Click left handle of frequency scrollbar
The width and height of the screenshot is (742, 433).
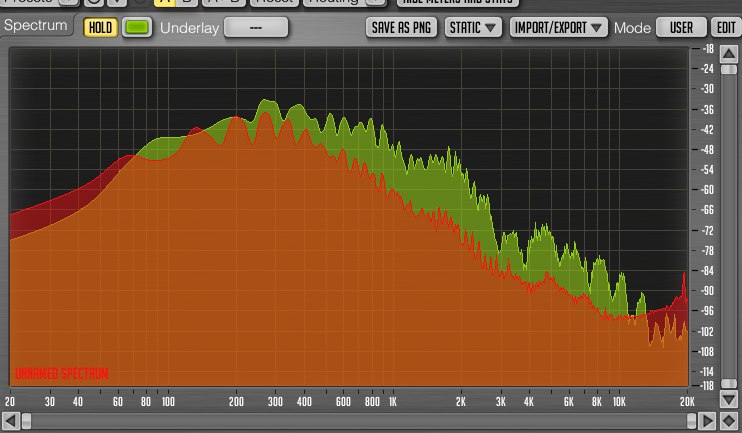coord(25,422)
